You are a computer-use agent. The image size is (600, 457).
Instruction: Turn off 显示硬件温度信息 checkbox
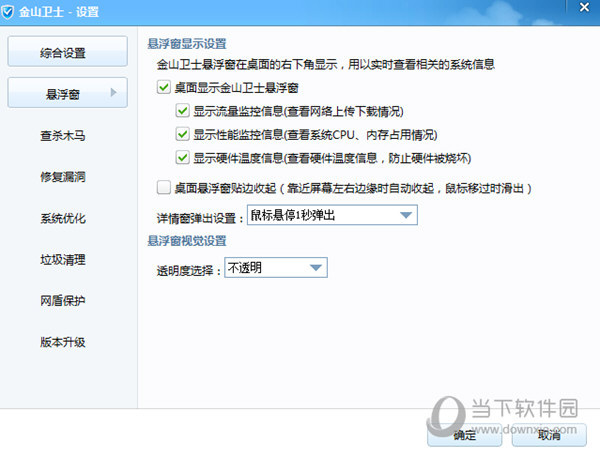[182, 157]
